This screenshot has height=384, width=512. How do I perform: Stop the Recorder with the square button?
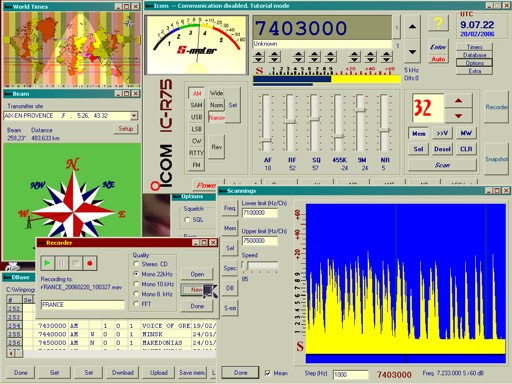tap(76, 263)
